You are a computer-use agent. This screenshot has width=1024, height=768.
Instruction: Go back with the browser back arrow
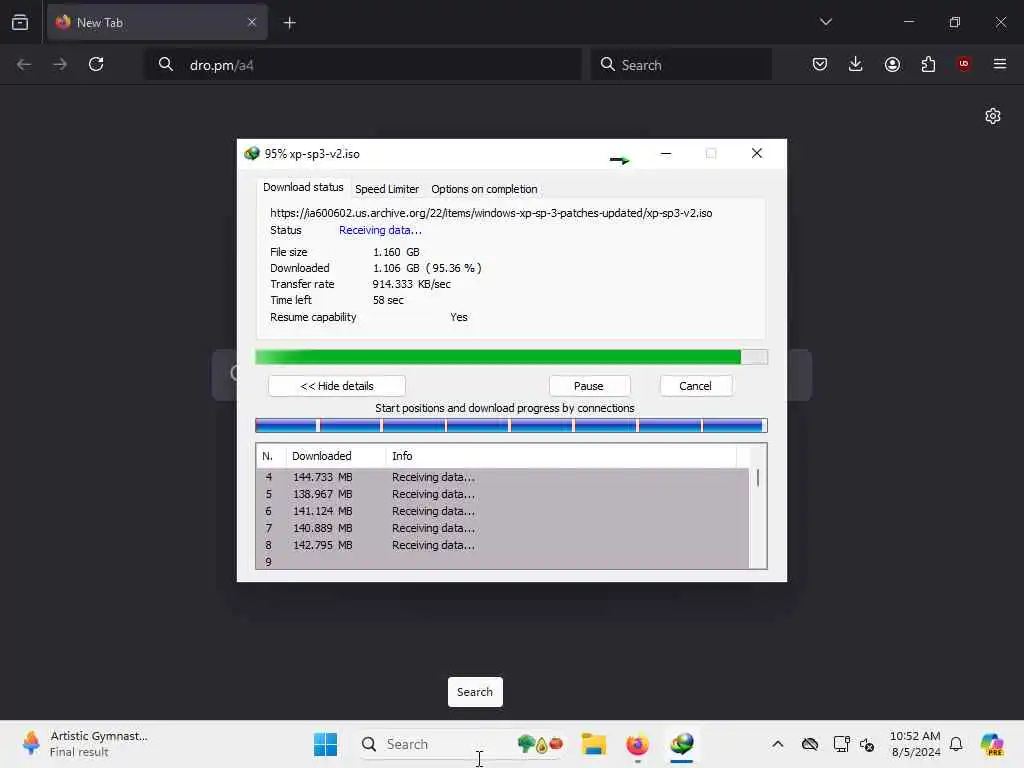tap(24, 64)
